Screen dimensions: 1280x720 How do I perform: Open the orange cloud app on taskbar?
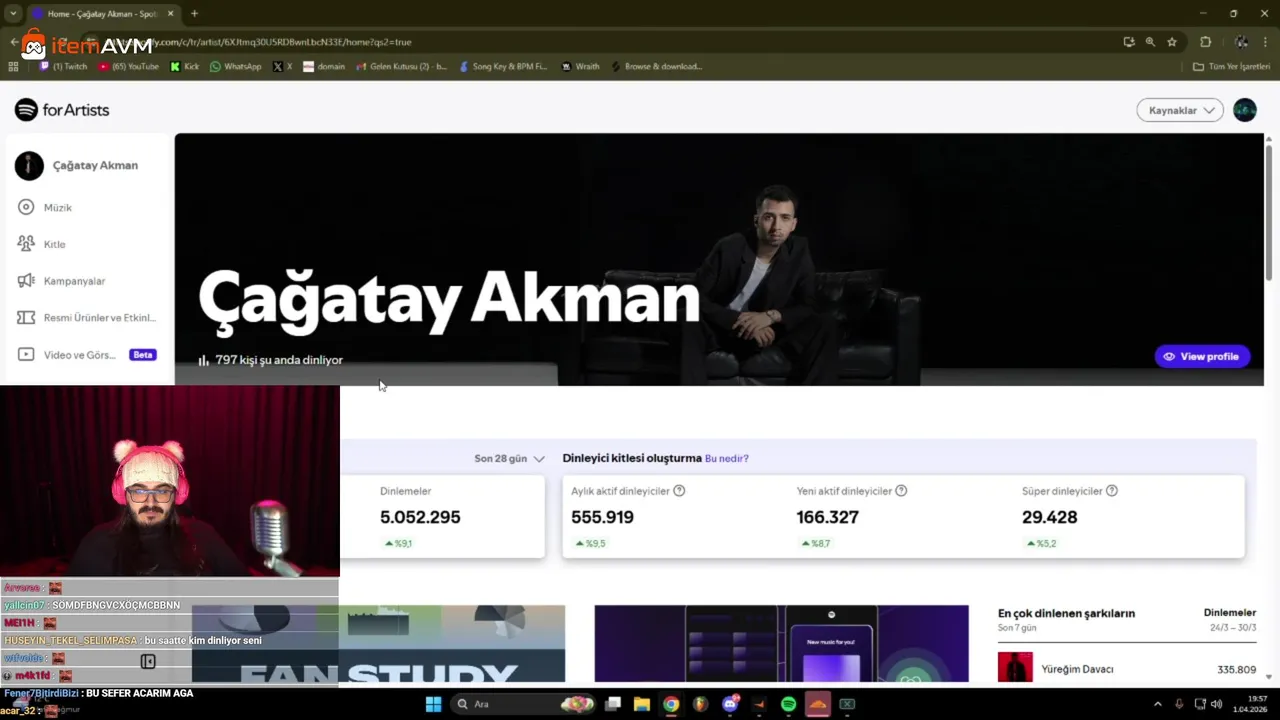818,704
